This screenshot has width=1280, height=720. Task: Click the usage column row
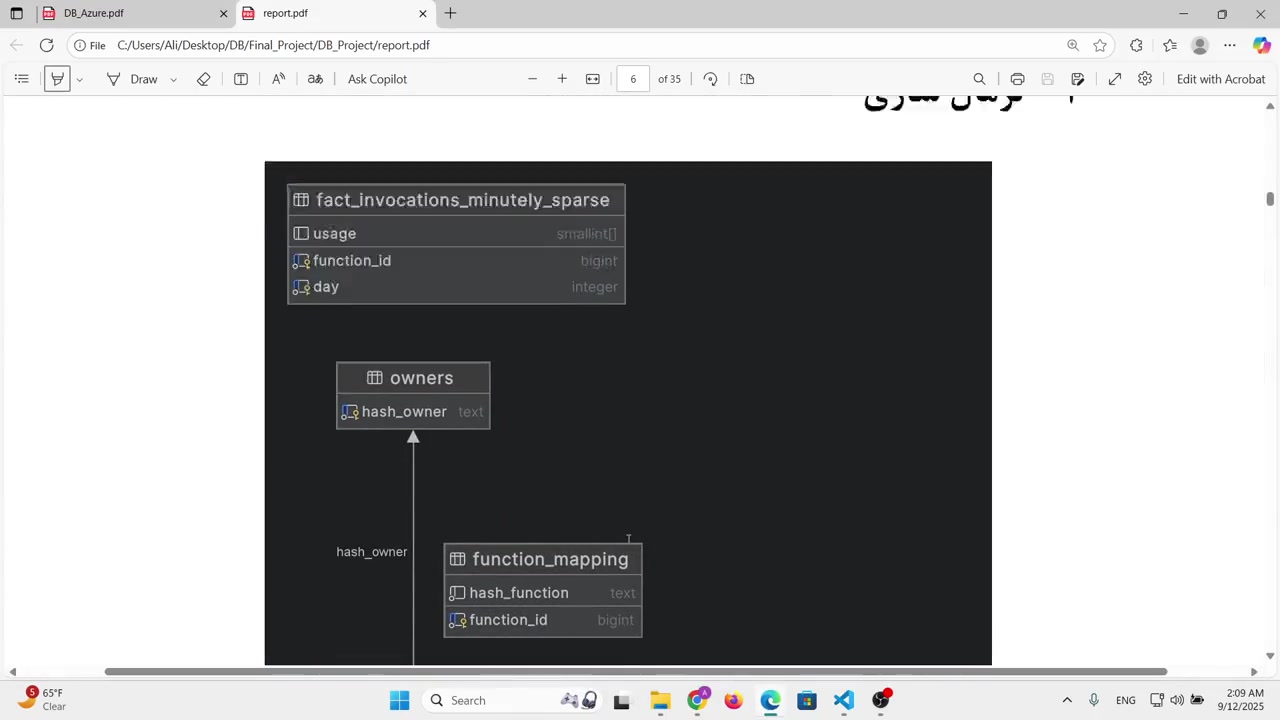(456, 233)
